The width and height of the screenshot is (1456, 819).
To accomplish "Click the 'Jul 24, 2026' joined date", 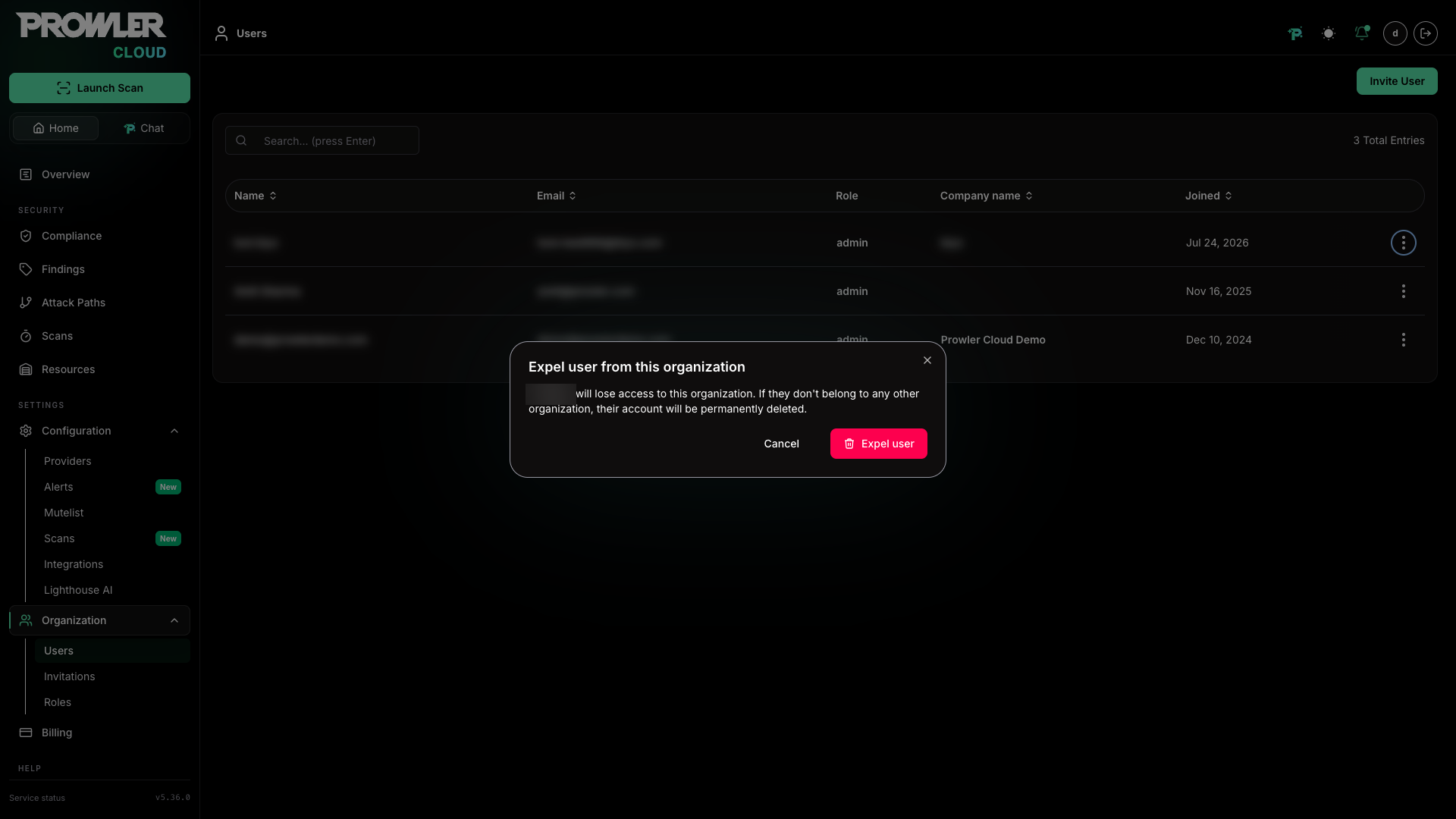I will click(x=1217, y=243).
